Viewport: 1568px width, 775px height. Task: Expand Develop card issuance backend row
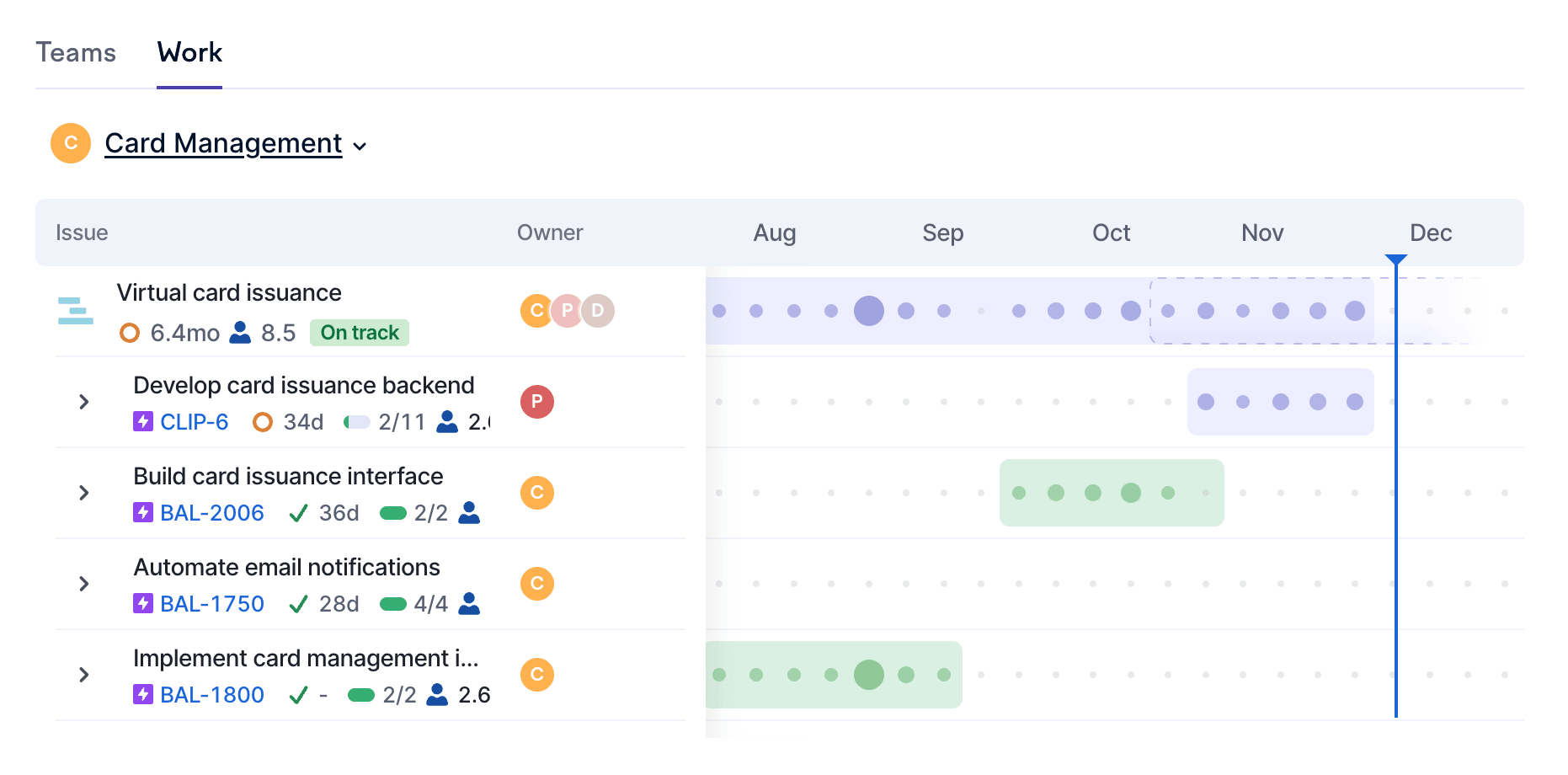click(x=84, y=402)
